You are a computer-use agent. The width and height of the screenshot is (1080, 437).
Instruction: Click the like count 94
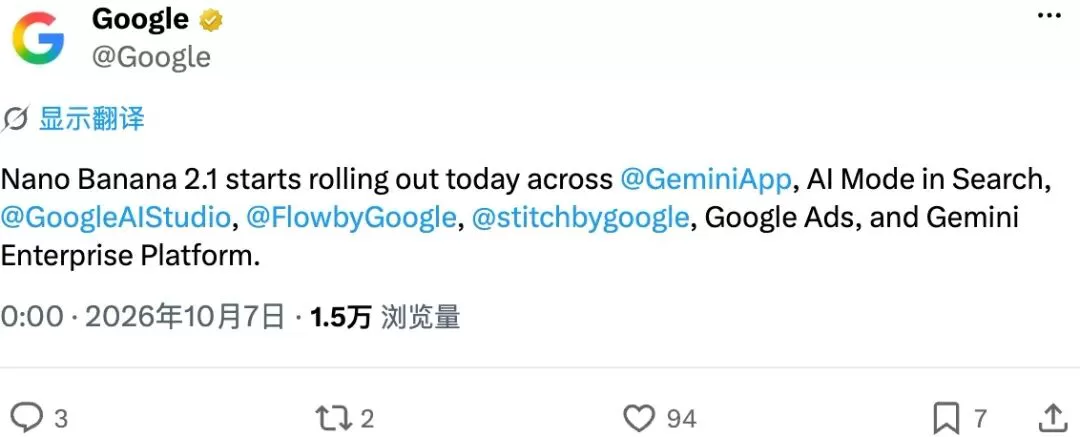pos(681,418)
